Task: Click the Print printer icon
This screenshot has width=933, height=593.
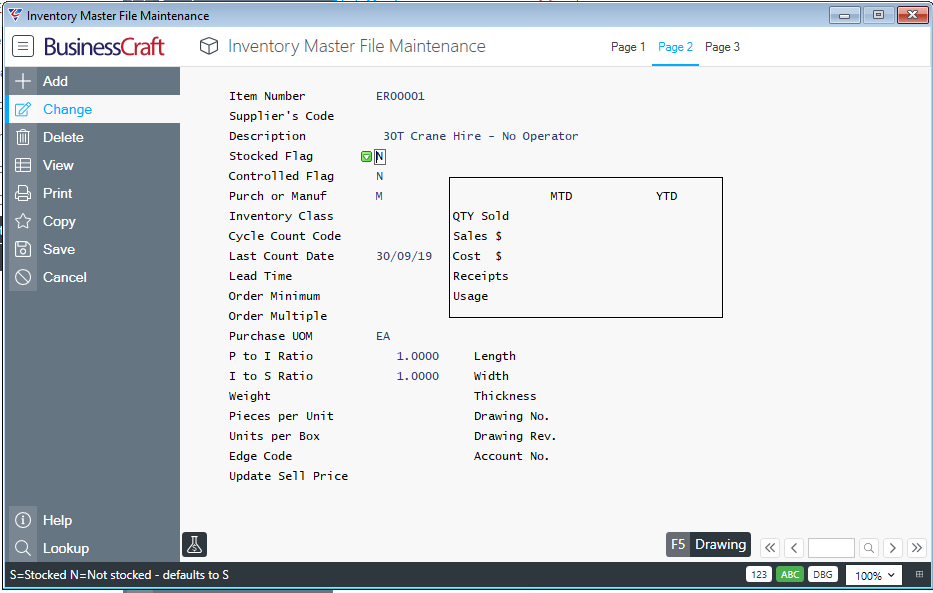Action: coord(23,193)
